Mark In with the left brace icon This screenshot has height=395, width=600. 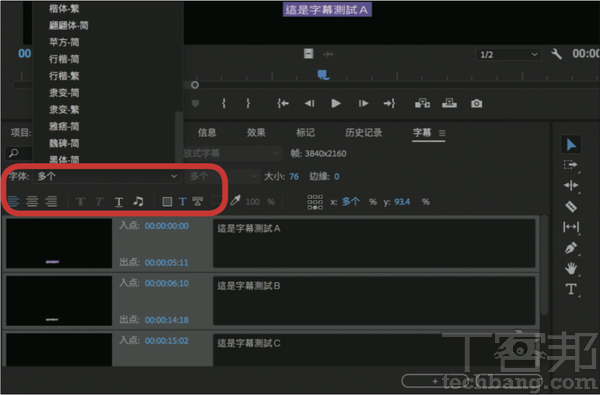coord(223,103)
